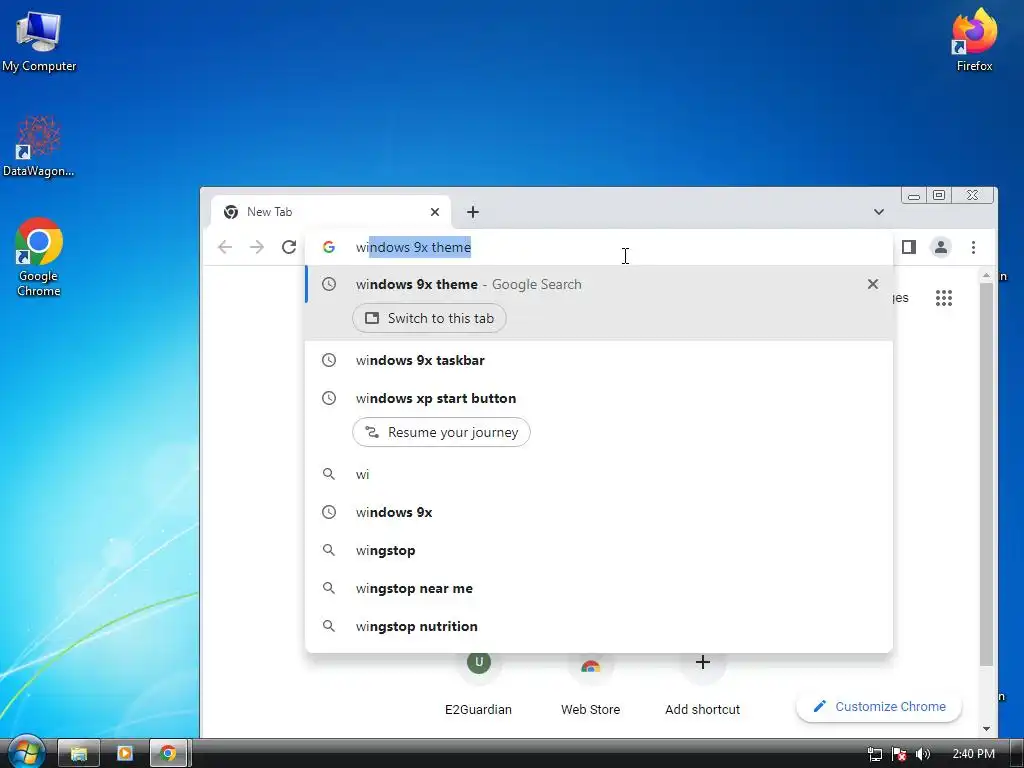Select the windows 9x history suggestion
This screenshot has height=768, width=1024.
pyautogui.click(x=599, y=512)
